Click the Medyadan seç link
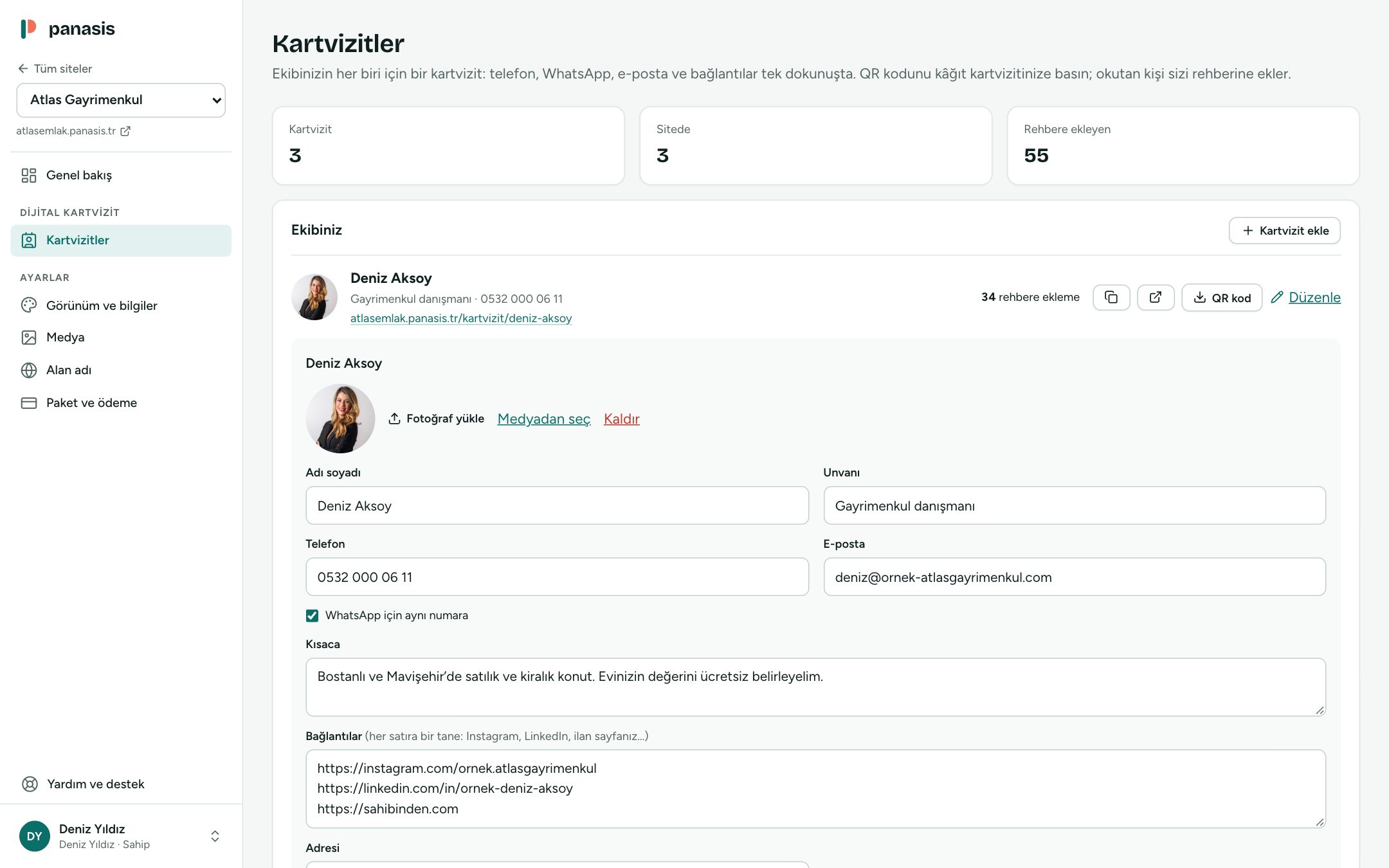Image resolution: width=1389 pixels, height=868 pixels. coord(543,419)
